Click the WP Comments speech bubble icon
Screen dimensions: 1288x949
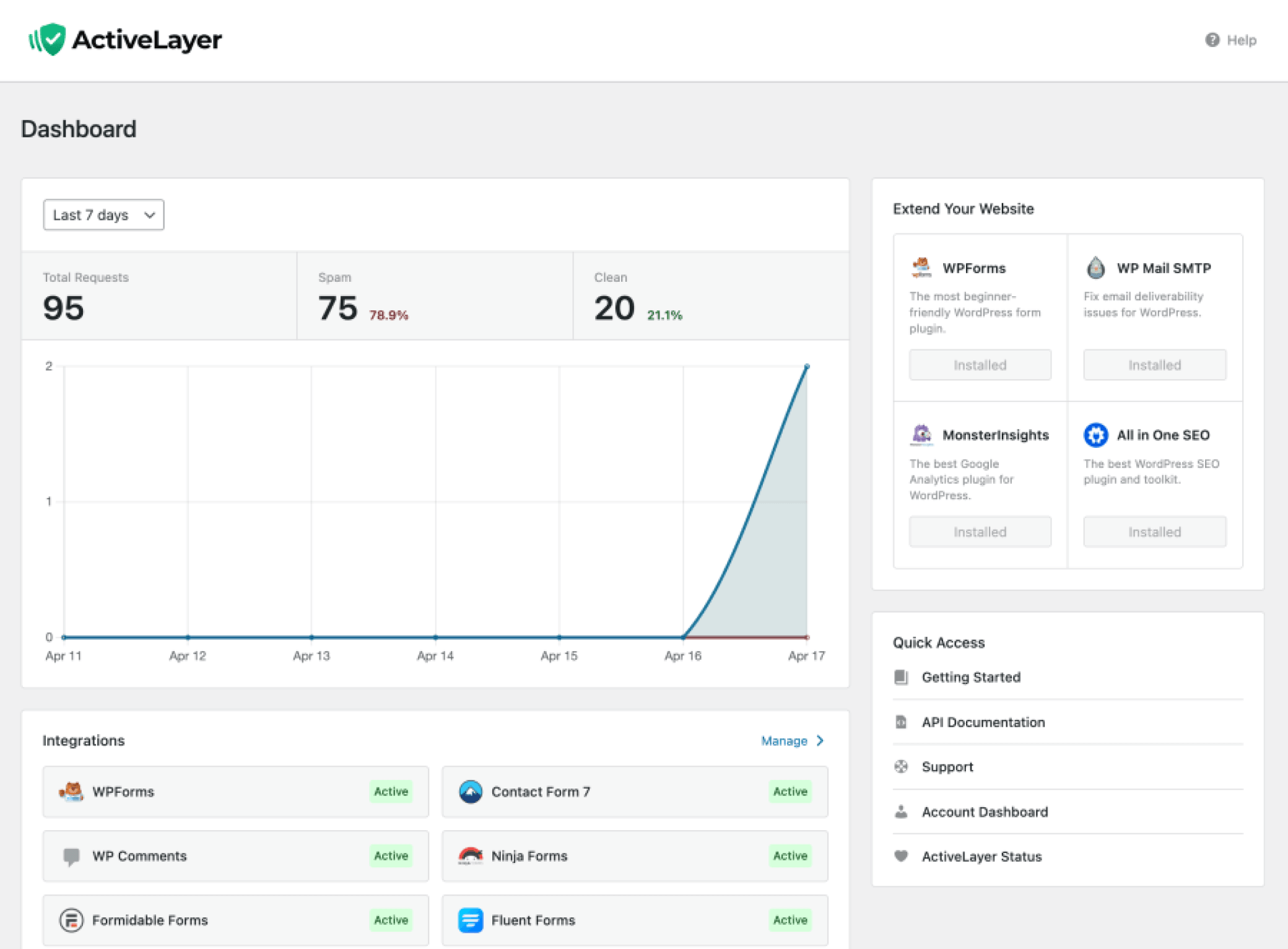click(71, 857)
